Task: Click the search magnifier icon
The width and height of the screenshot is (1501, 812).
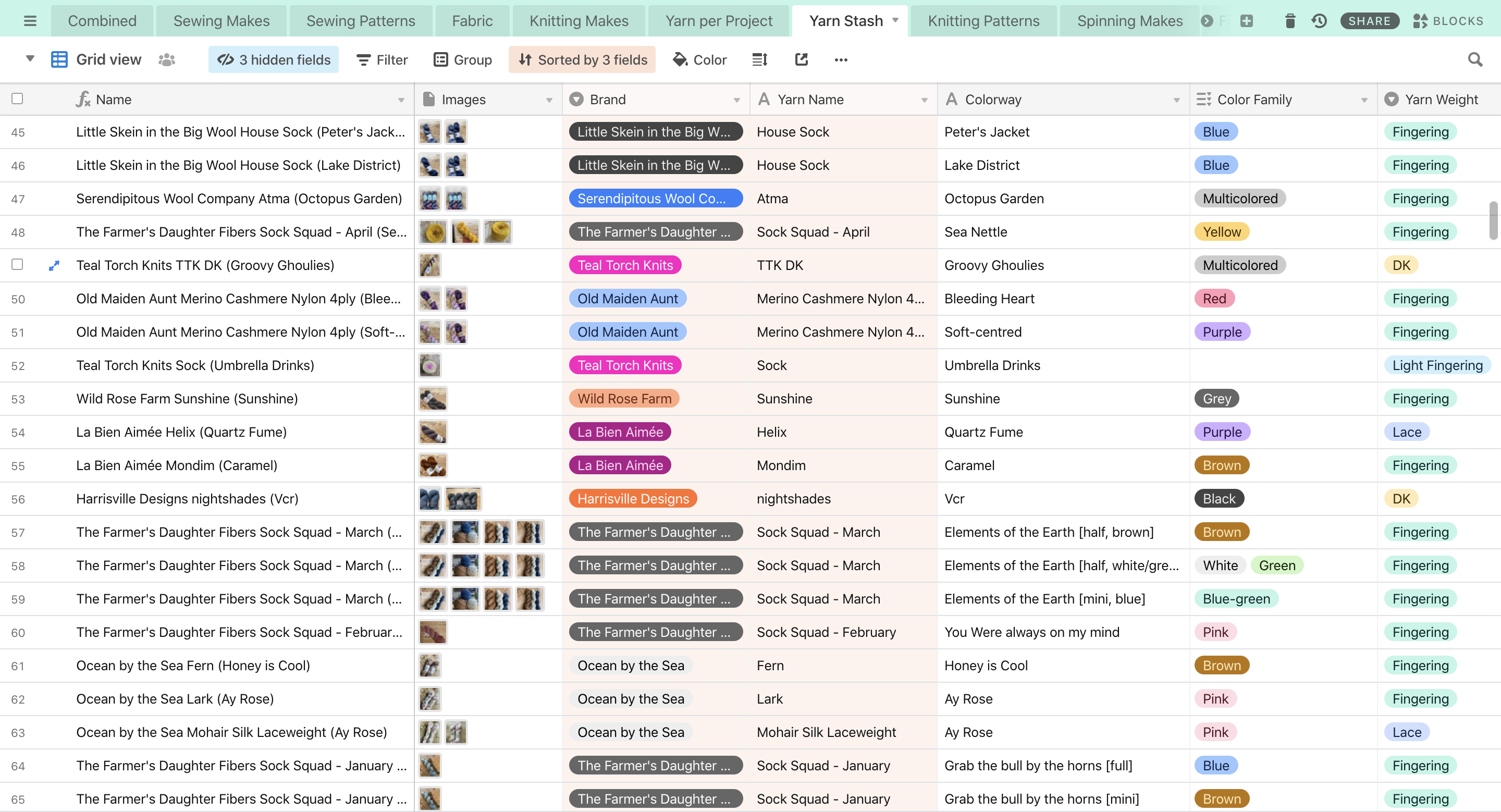Action: pos(1475,59)
